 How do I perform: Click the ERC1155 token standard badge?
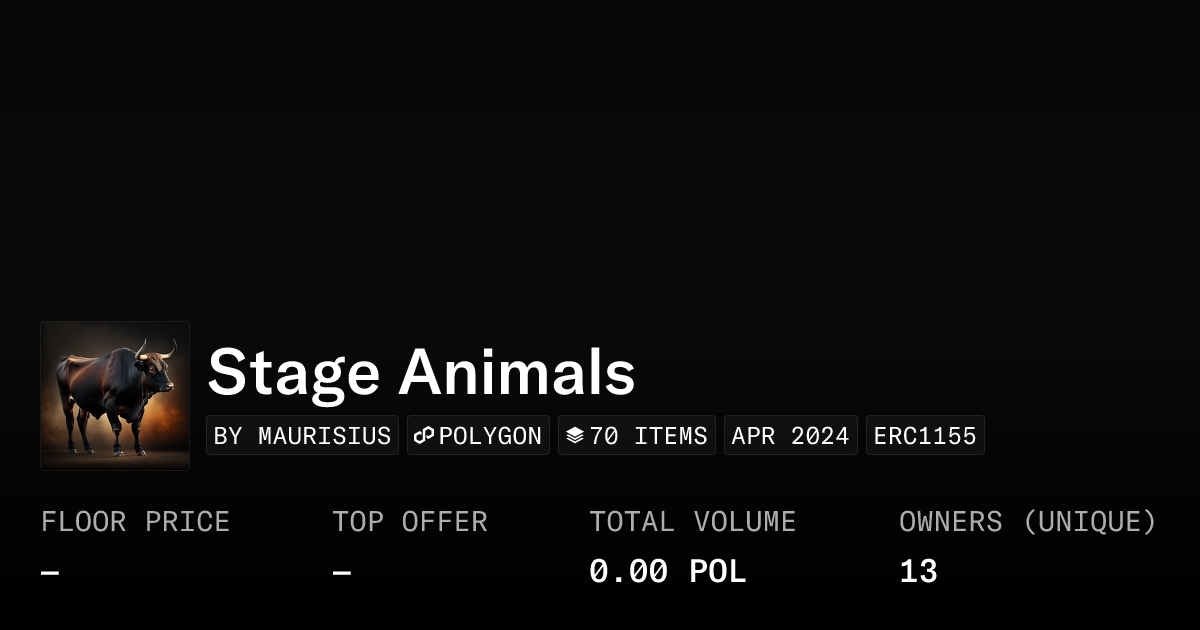925,436
